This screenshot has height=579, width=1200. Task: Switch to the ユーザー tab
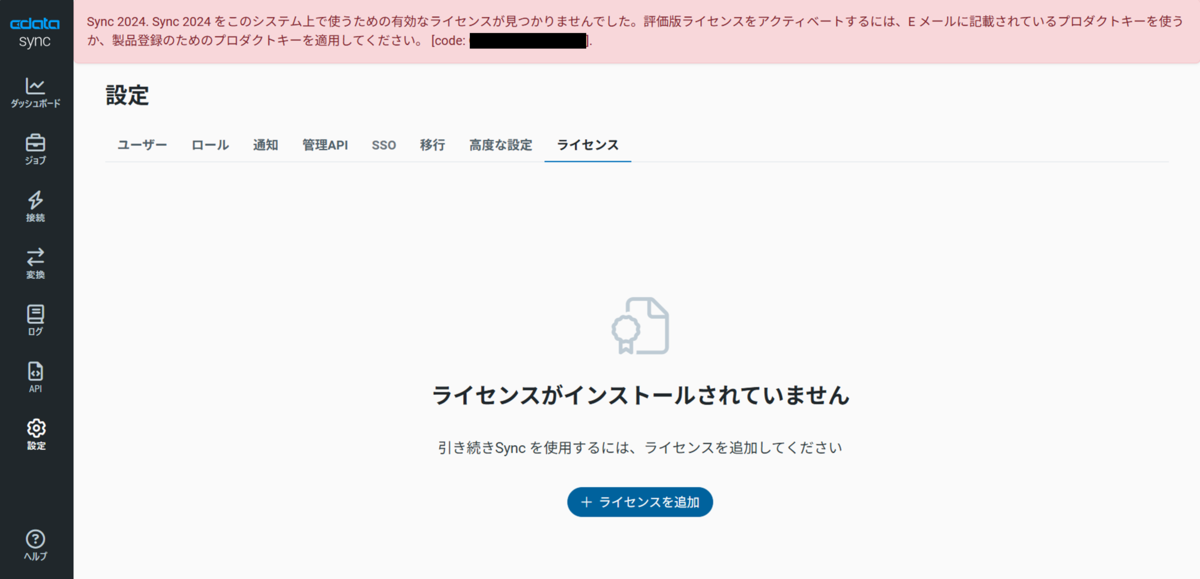(x=142, y=145)
